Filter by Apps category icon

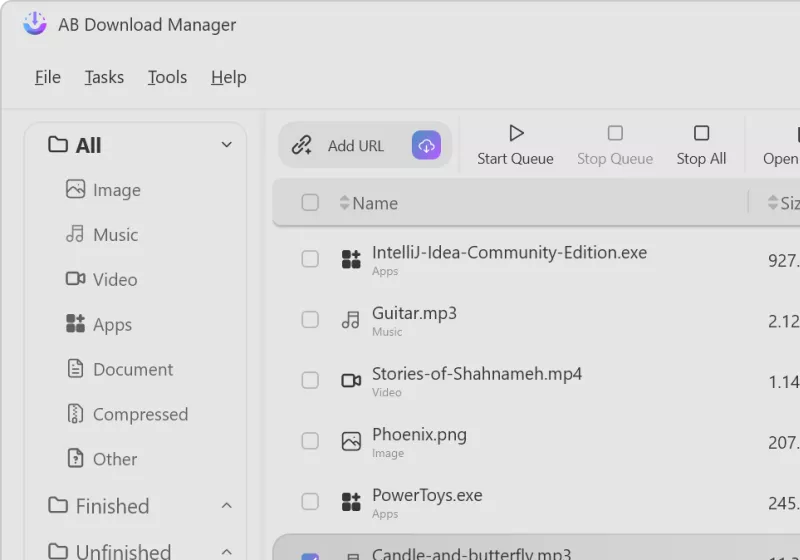click(x=76, y=323)
